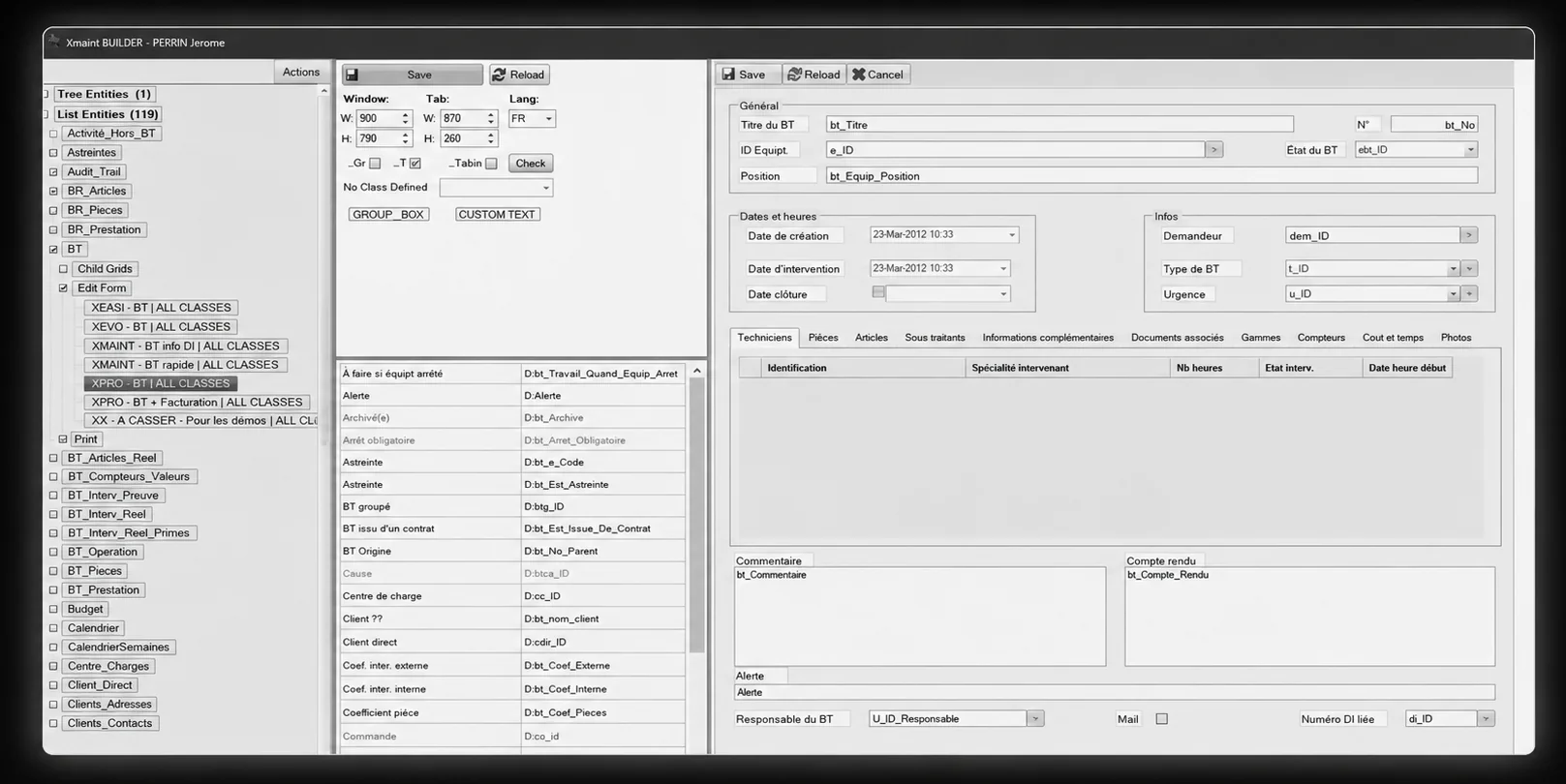Open the Numéro DI liée di_ID dropdown
The height and width of the screenshot is (784, 1566).
pos(1486,719)
